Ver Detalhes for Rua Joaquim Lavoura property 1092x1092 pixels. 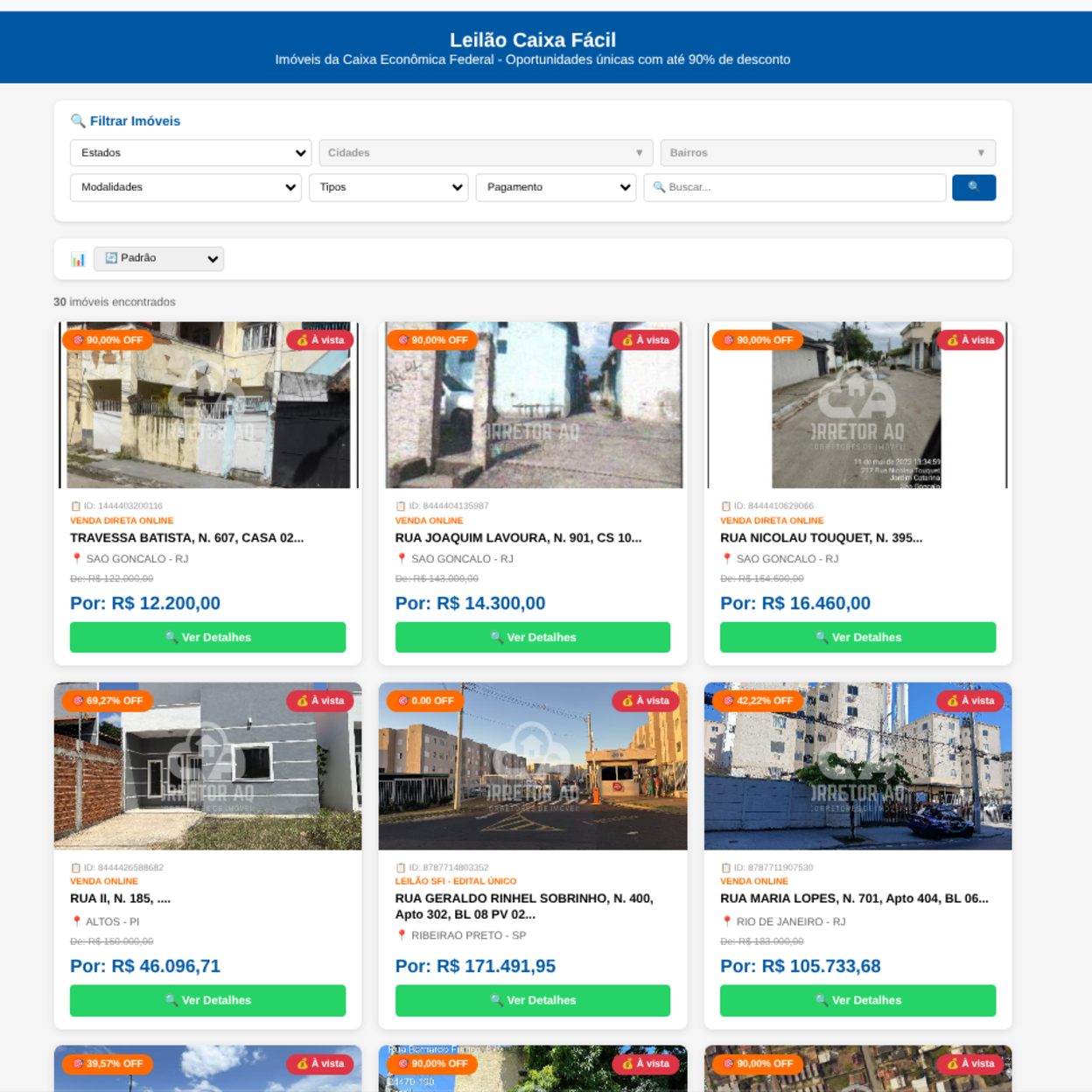pos(533,637)
